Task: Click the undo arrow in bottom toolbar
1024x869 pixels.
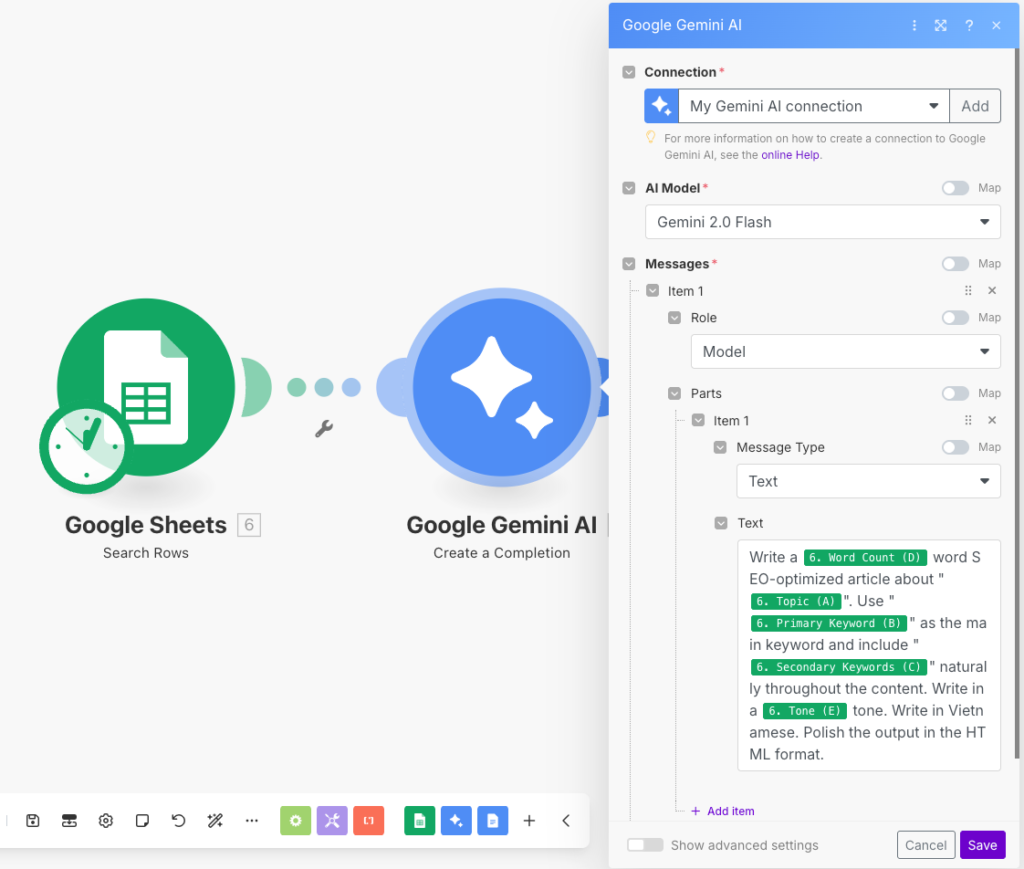Action: 178,821
